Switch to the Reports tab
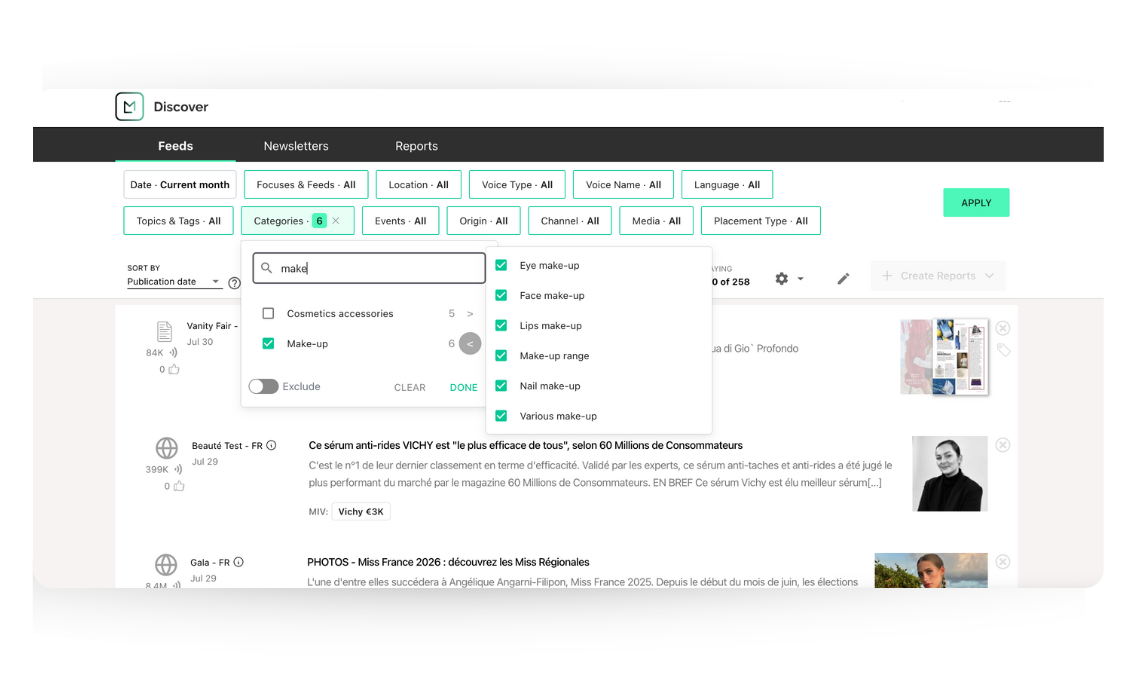Viewport: 1139px width, 682px height. (416, 146)
